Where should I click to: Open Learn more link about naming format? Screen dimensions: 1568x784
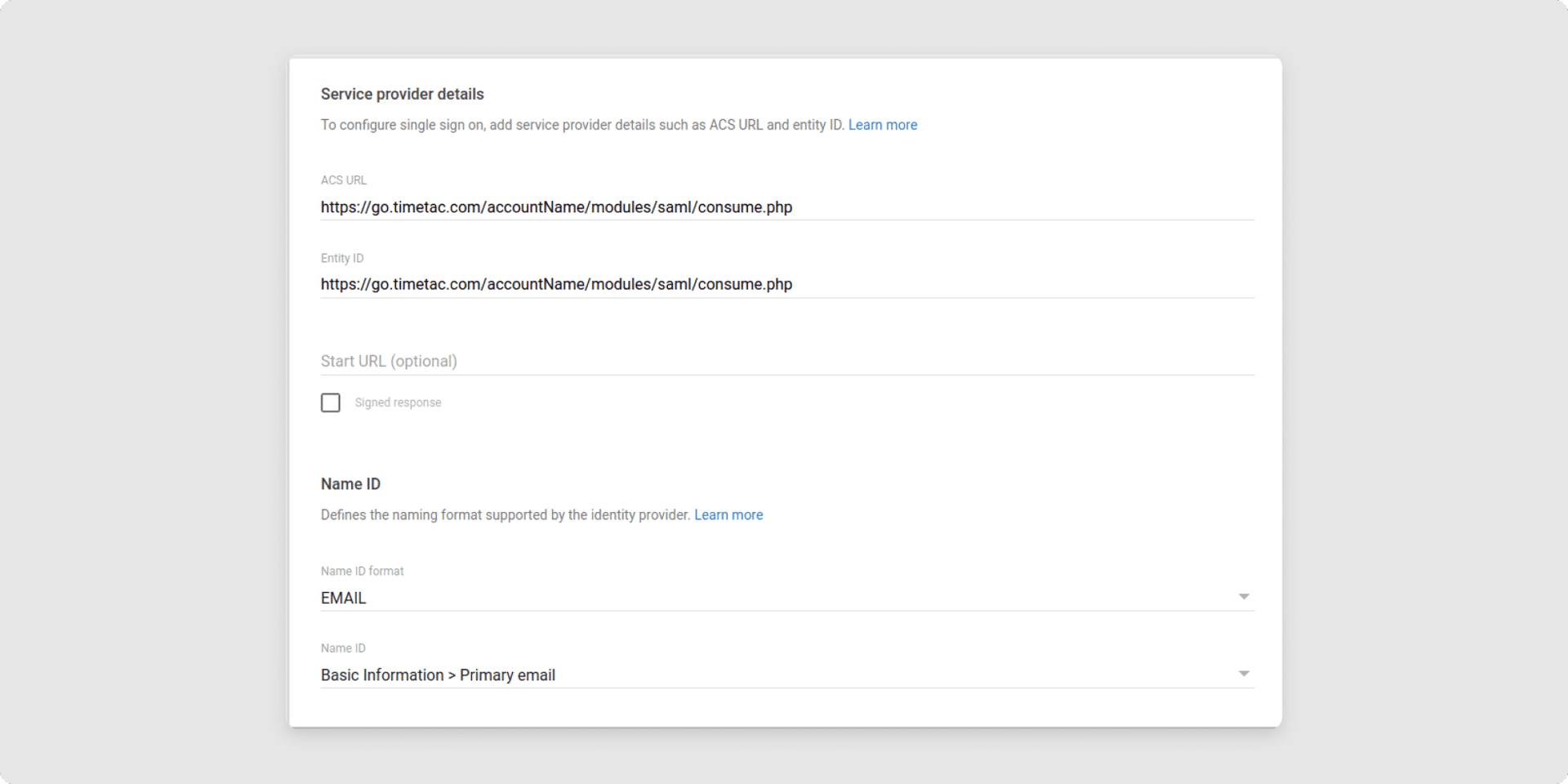(728, 515)
